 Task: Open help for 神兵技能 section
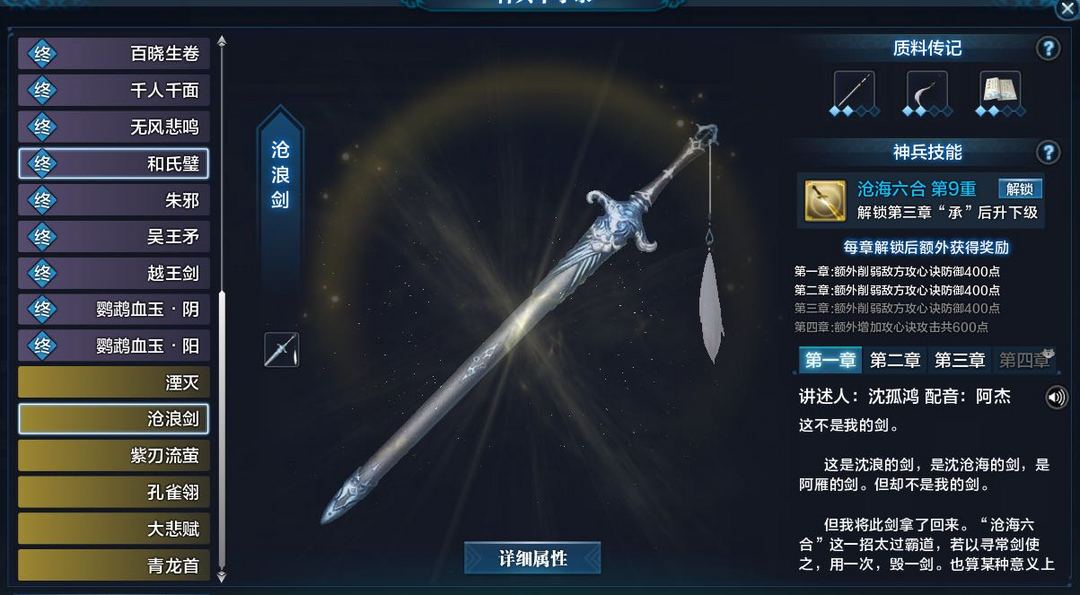click(1048, 152)
